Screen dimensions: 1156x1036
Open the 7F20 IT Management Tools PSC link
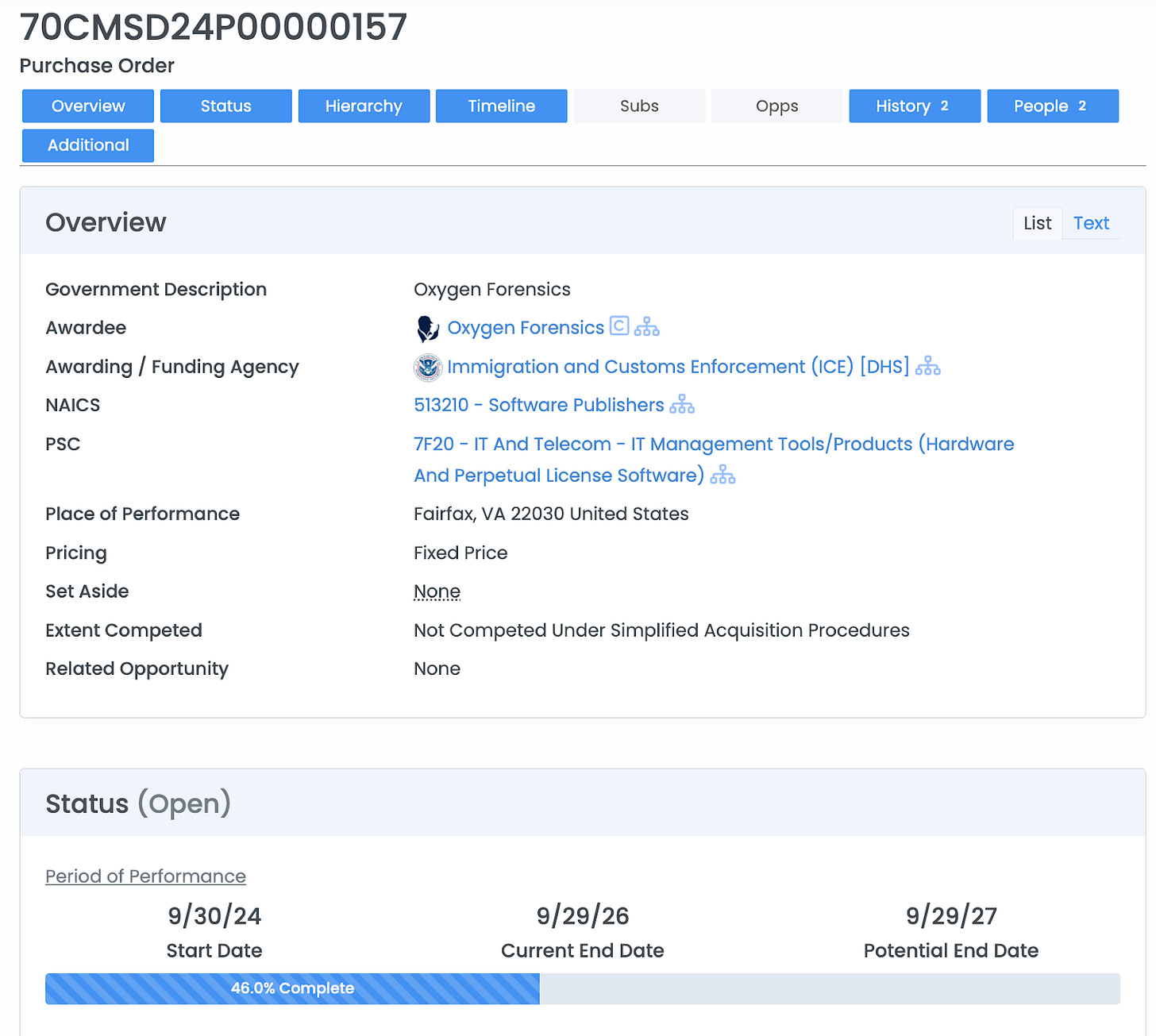[x=714, y=460]
